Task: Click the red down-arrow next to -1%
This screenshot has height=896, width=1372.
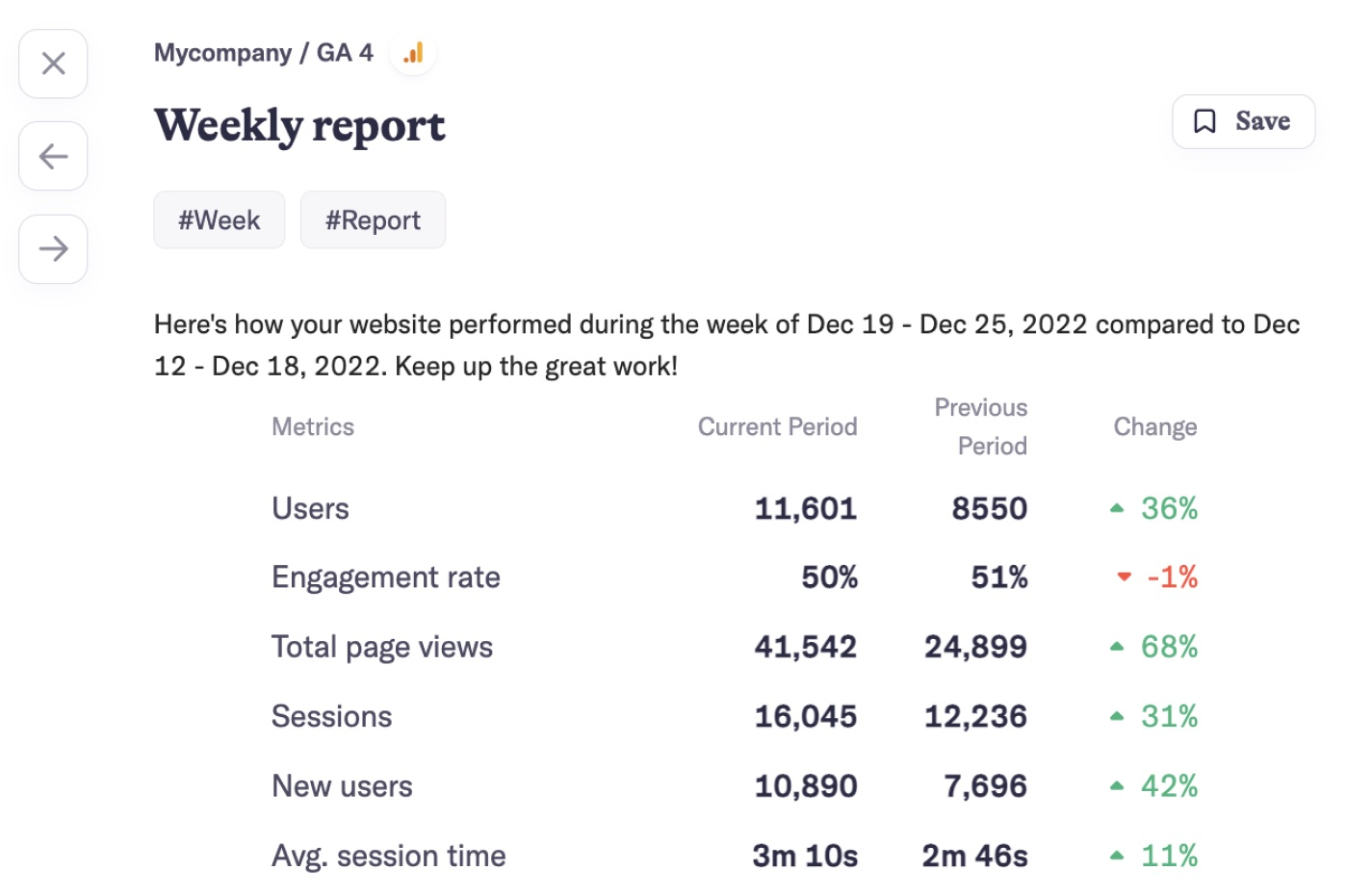Action: pos(1125,577)
